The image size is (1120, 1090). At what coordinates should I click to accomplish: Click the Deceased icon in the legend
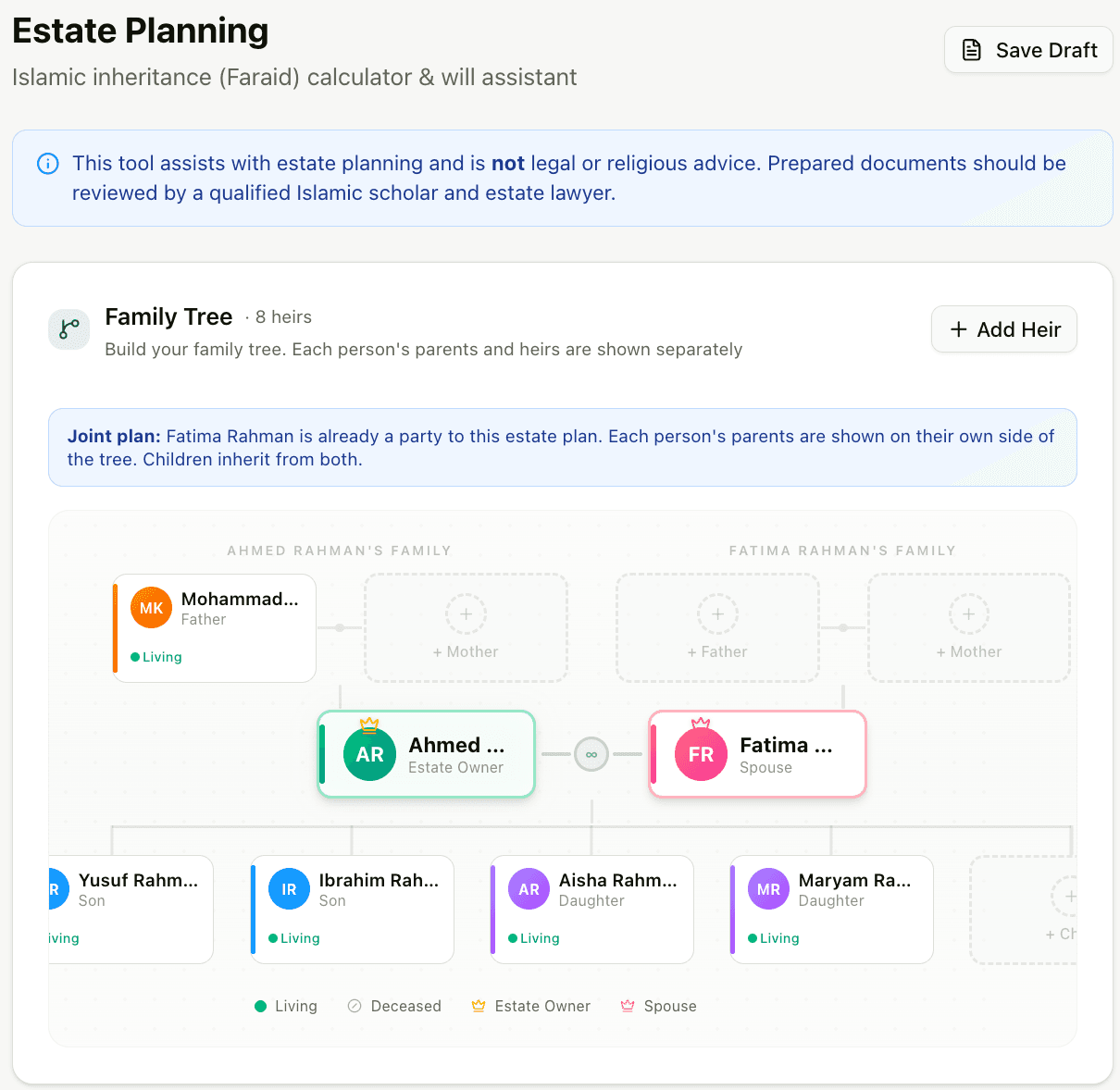tap(355, 1006)
